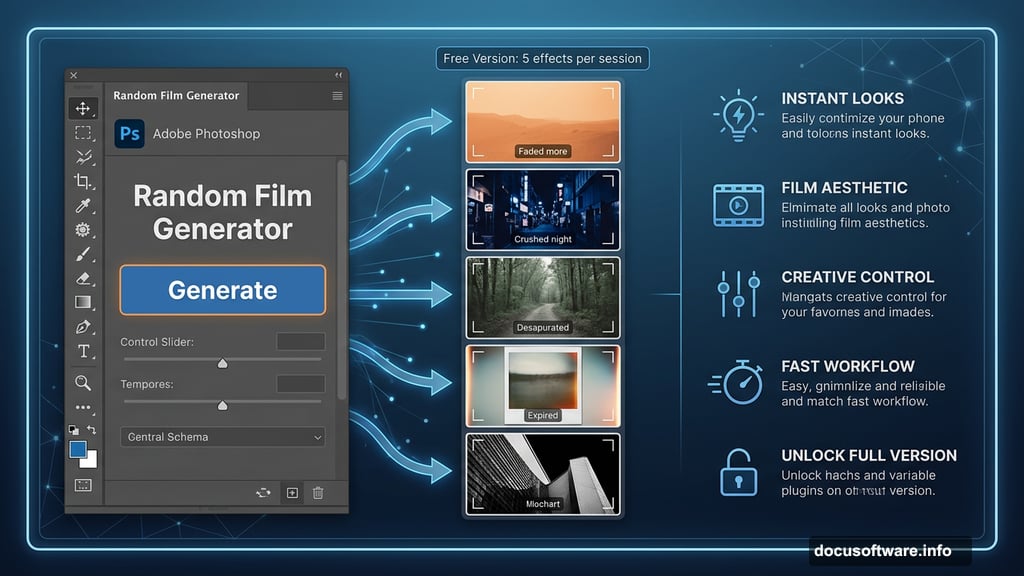Create a new preset with the plus icon
The height and width of the screenshot is (576, 1024).
pyautogui.click(x=292, y=493)
